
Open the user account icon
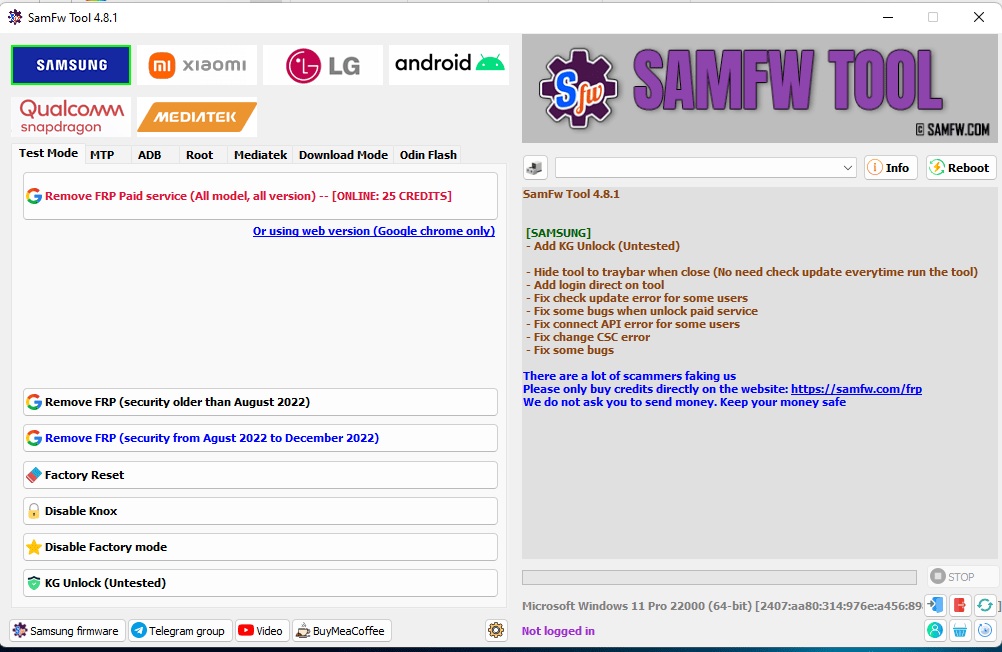(935, 630)
